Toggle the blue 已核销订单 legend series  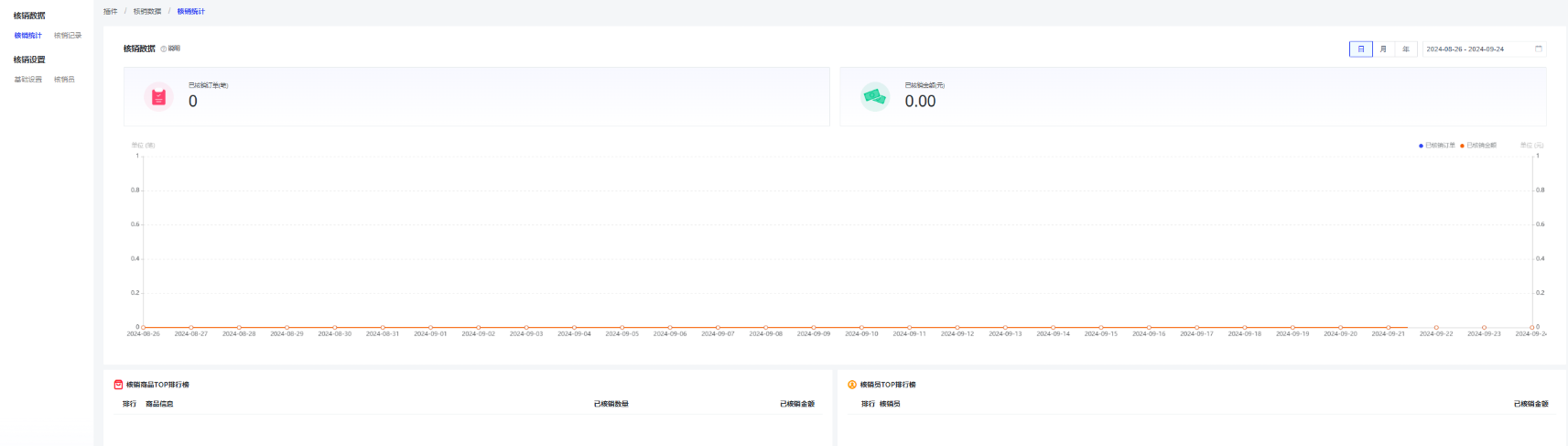(1436, 146)
